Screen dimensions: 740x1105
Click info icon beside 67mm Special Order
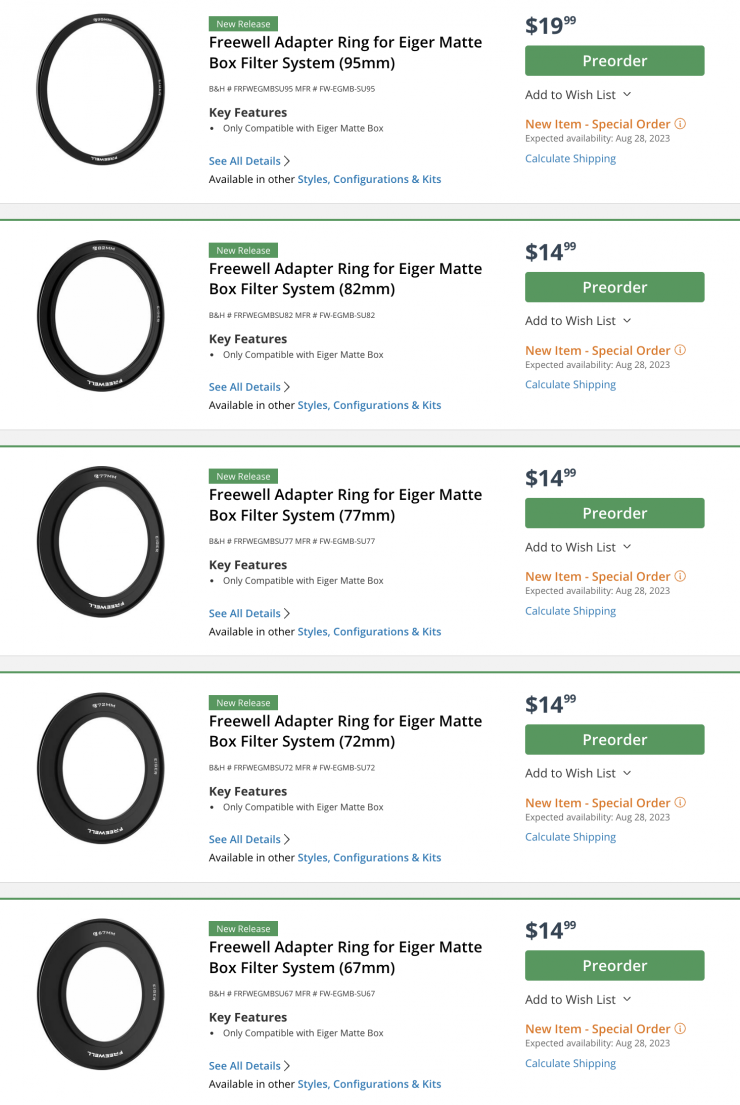680,1028
